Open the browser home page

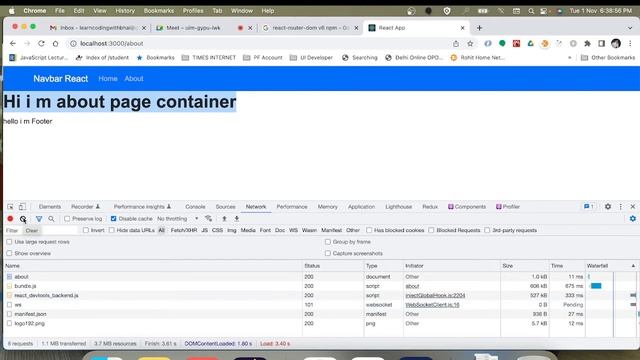point(56,43)
